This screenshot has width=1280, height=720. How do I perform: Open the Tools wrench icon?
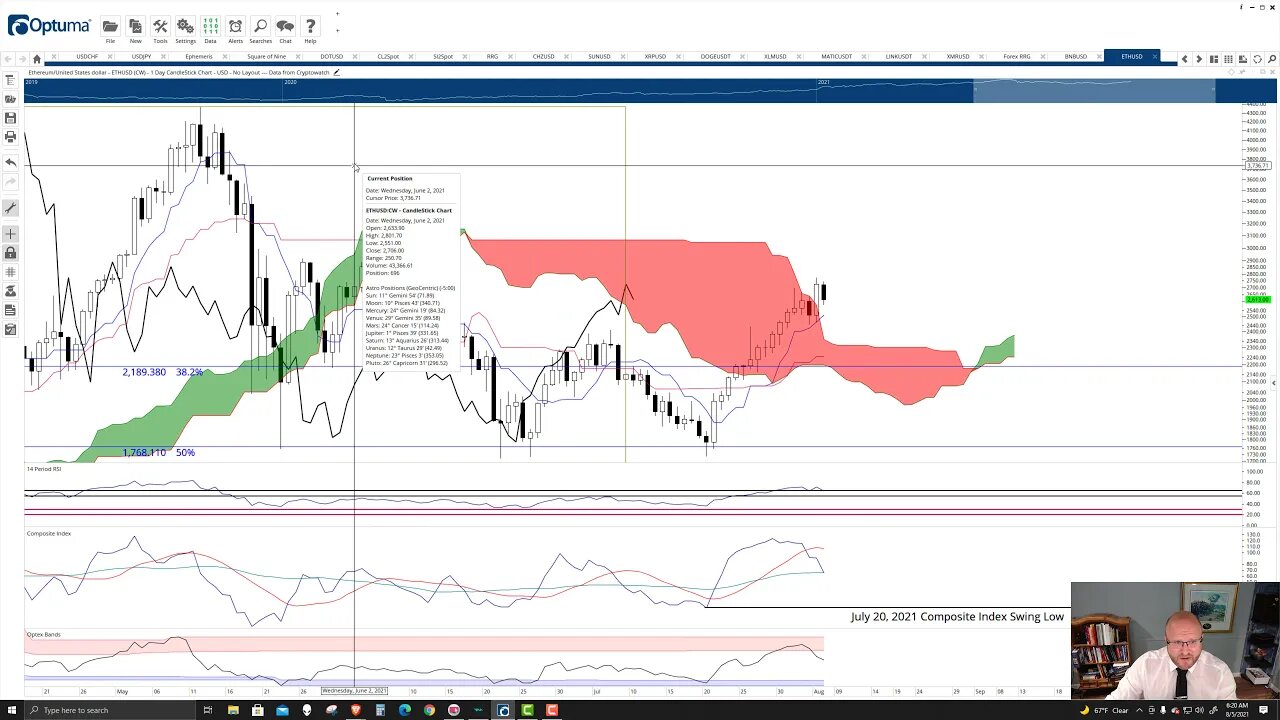160,26
